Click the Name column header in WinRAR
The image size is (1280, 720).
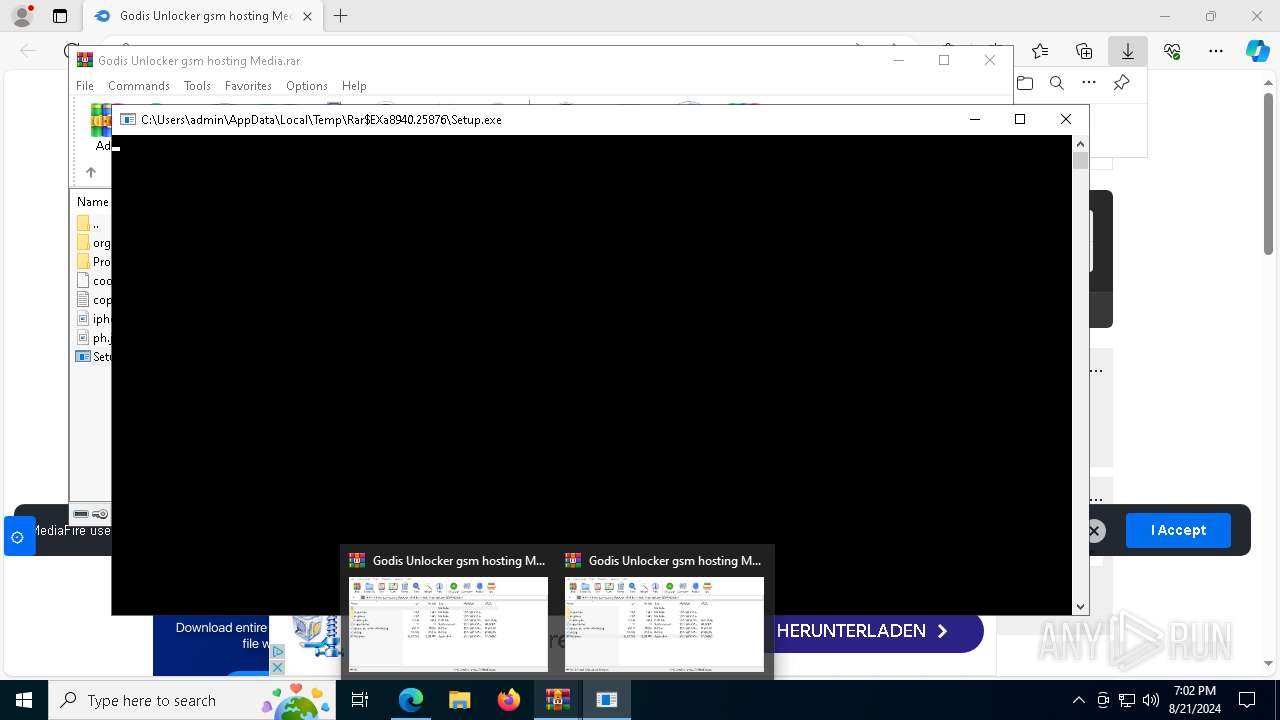point(92,202)
